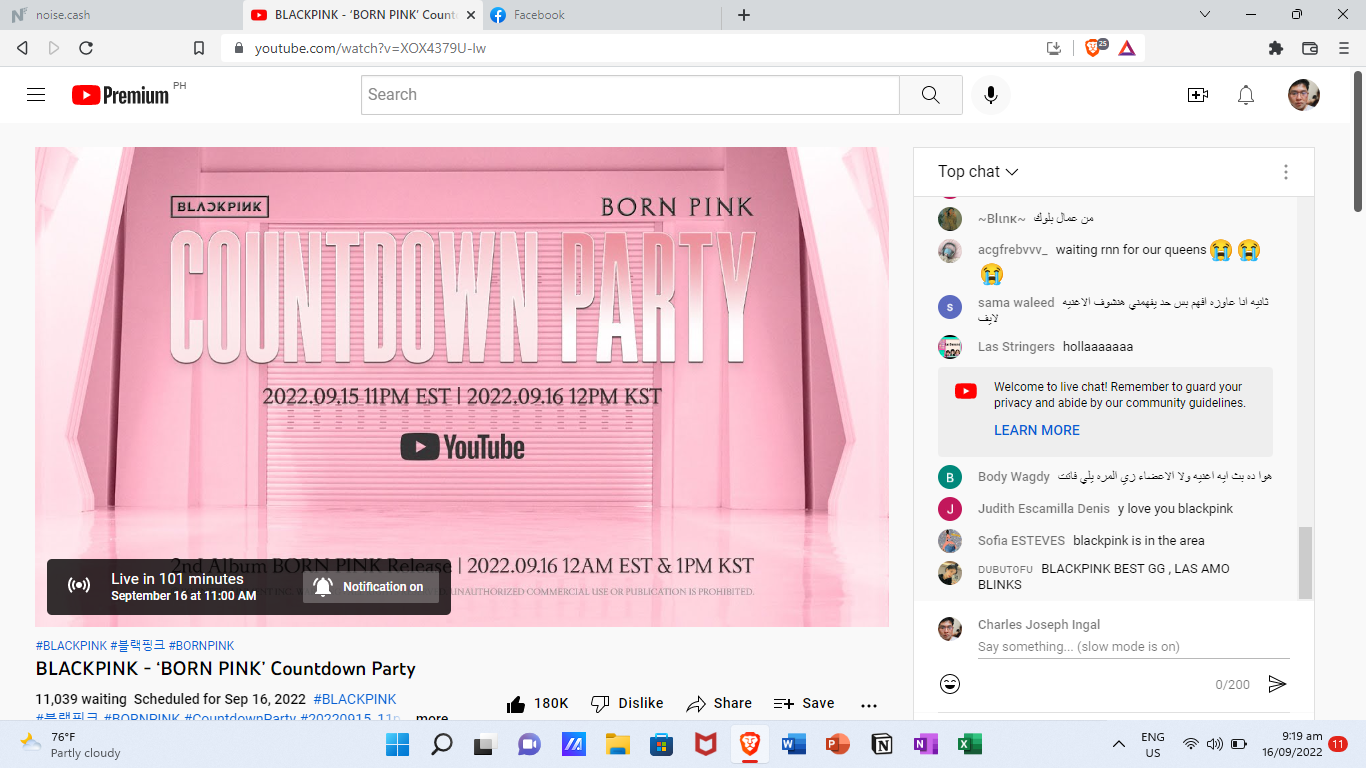Expand the description with the more link
Viewport: 1366px width, 768px height.
click(432, 718)
